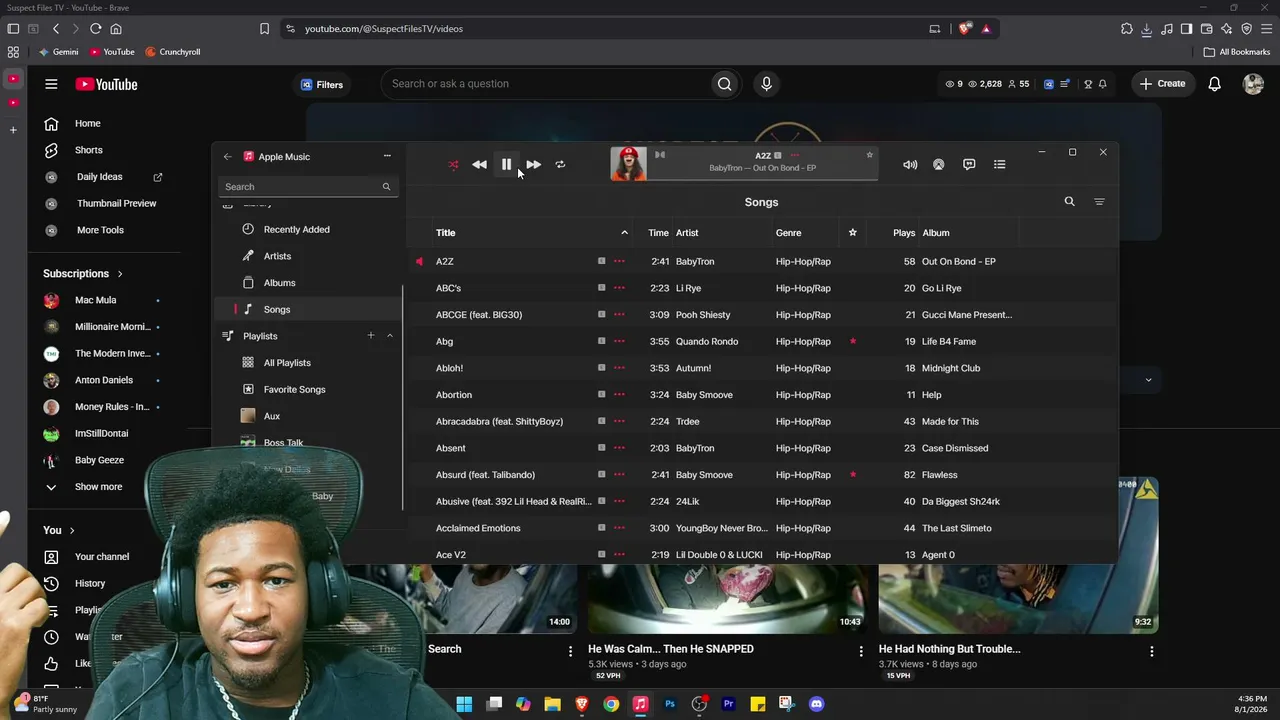Open menu for 'He Had Nothing But Trouble...'

pos(1152,651)
